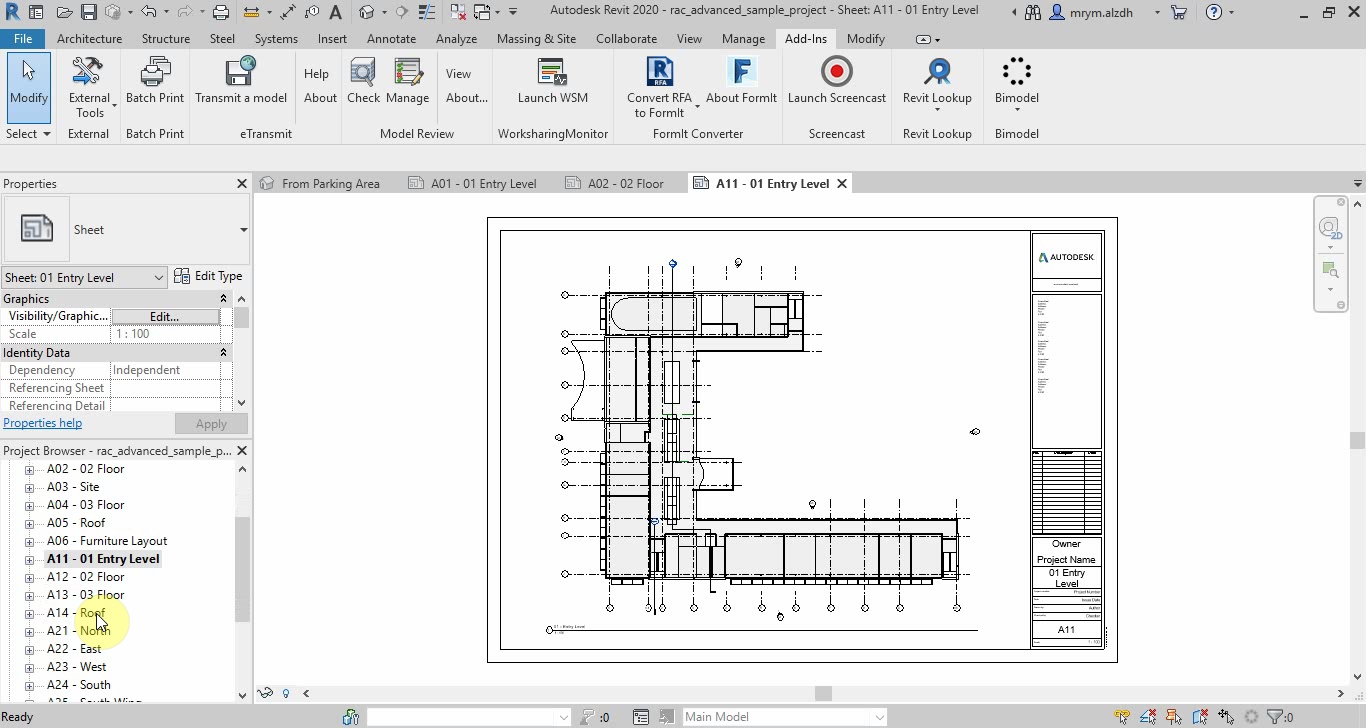Click the Visibility/Graphics Edit button
The image size is (1366, 728).
pos(164,316)
